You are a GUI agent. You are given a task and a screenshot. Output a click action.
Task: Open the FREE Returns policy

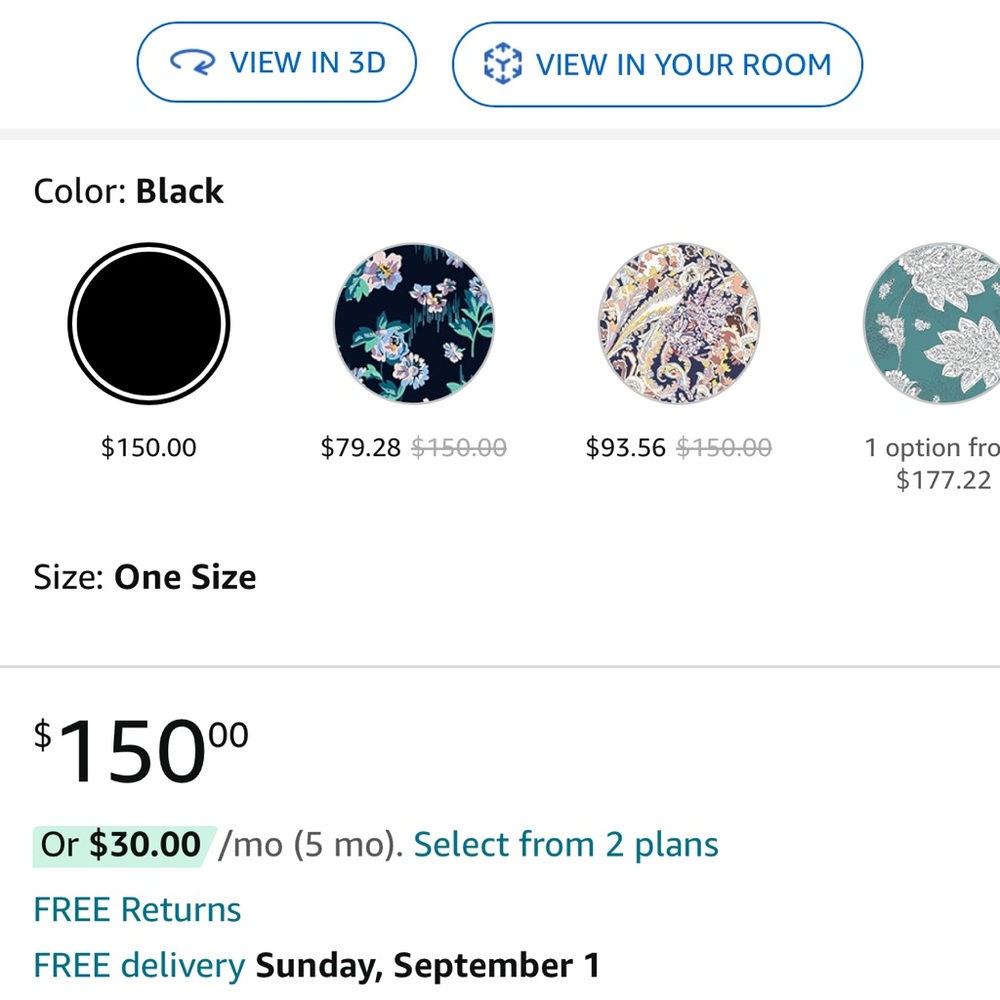click(x=137, y=909)
